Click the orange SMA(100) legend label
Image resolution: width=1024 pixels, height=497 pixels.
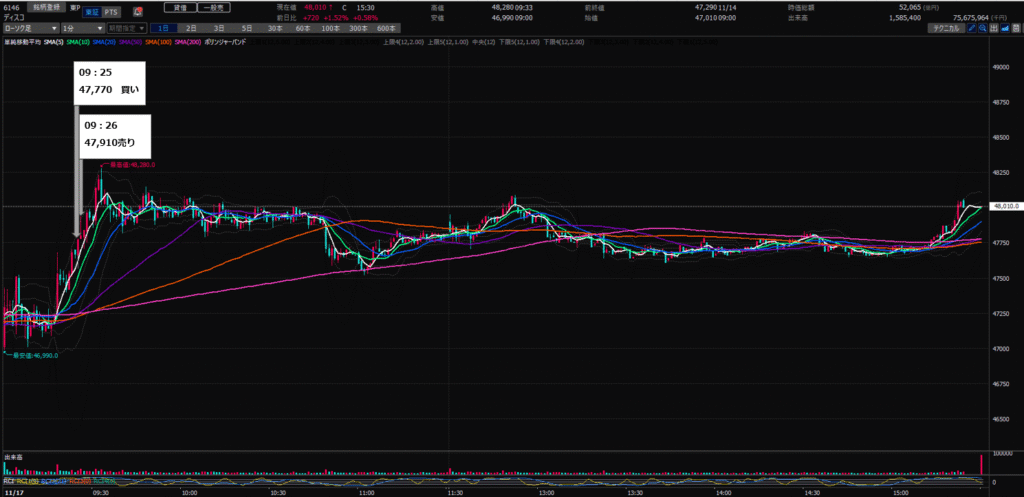click(159, 42)
